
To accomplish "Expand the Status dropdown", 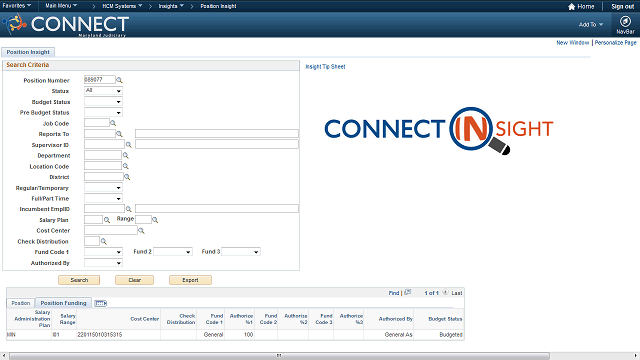I will point(103,91).
